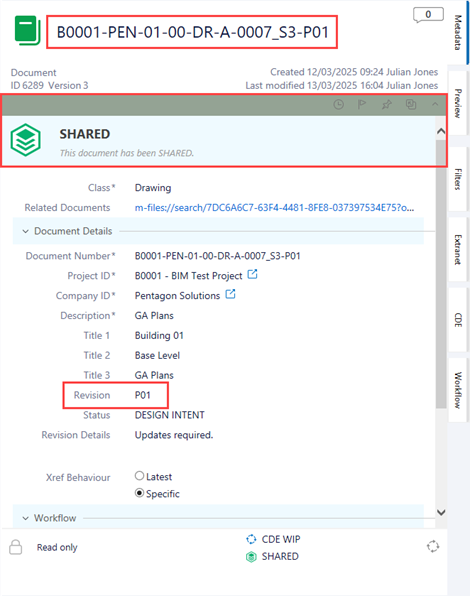Open the Related Documents m-files search link

click(274, 208)
